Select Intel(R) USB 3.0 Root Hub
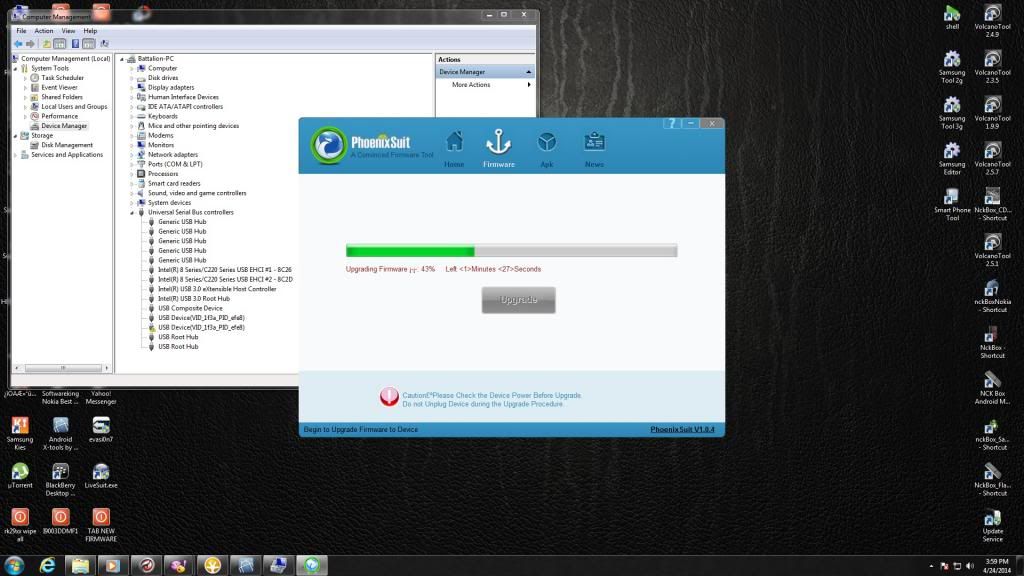This screenshot has width=1024, height=576. pyautogui.click(x=194, y=298)
